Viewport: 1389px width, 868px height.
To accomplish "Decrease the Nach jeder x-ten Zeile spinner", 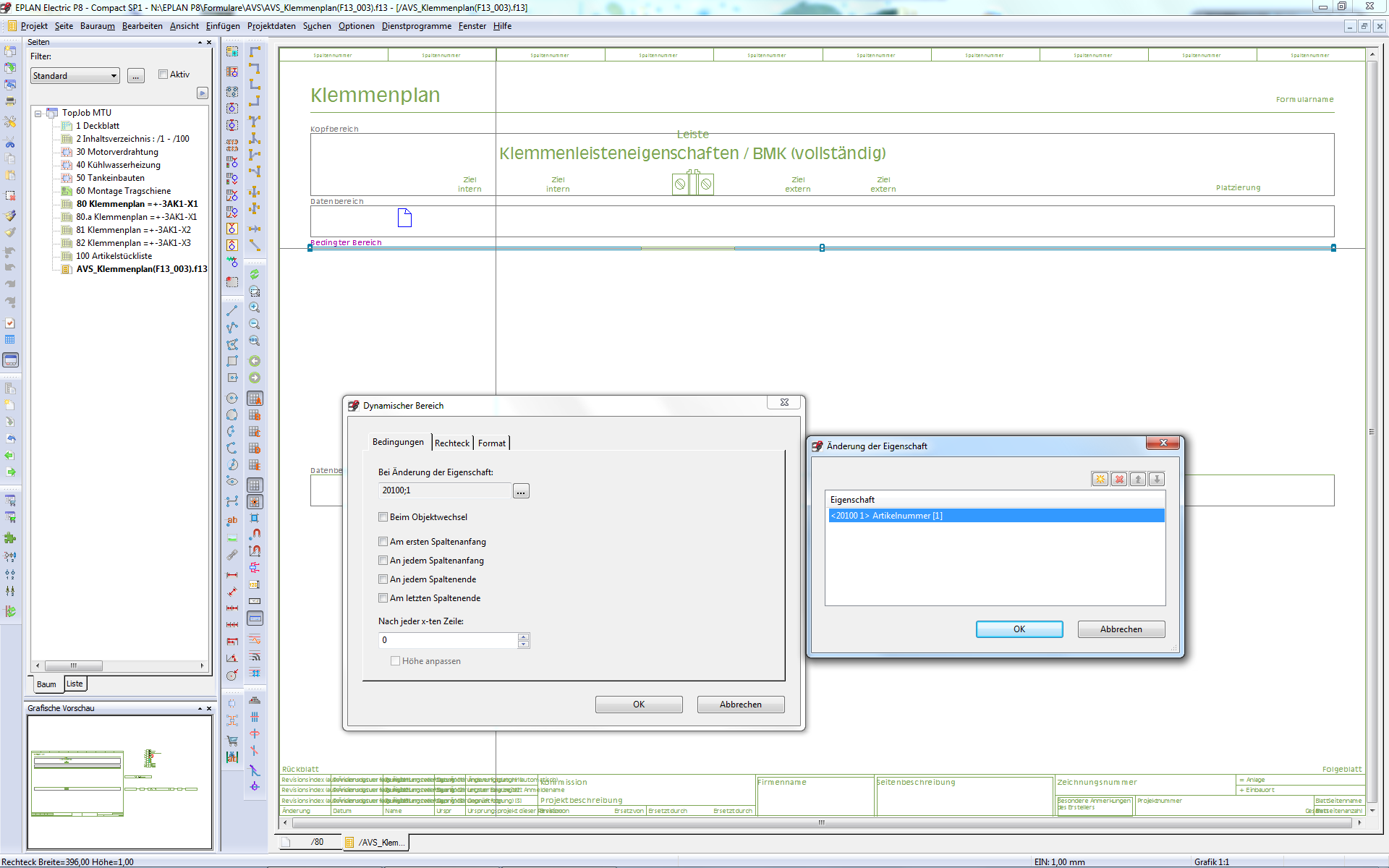I will pos(524,644).
